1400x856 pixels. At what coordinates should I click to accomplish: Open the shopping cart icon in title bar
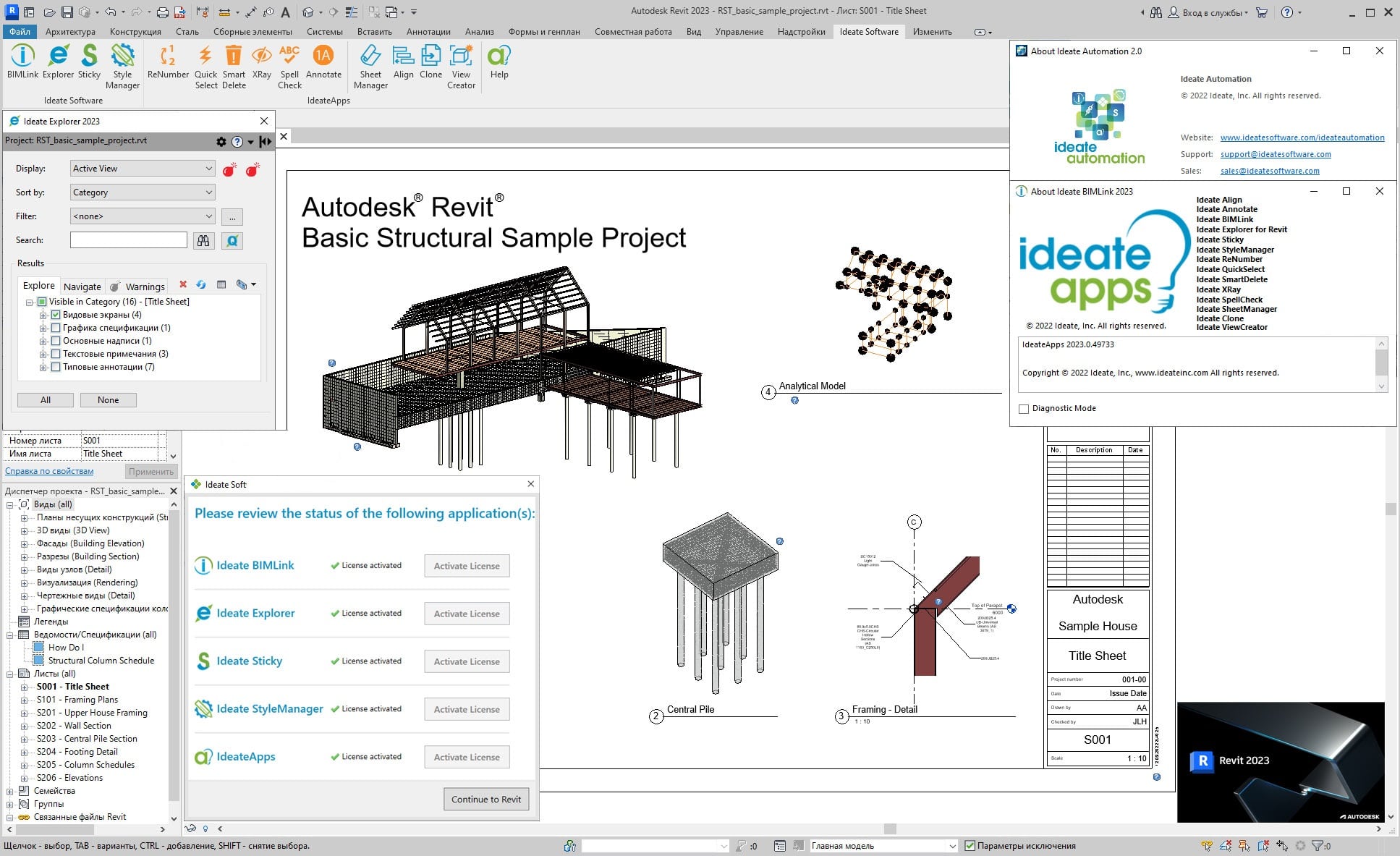[x=1262, y=12]
